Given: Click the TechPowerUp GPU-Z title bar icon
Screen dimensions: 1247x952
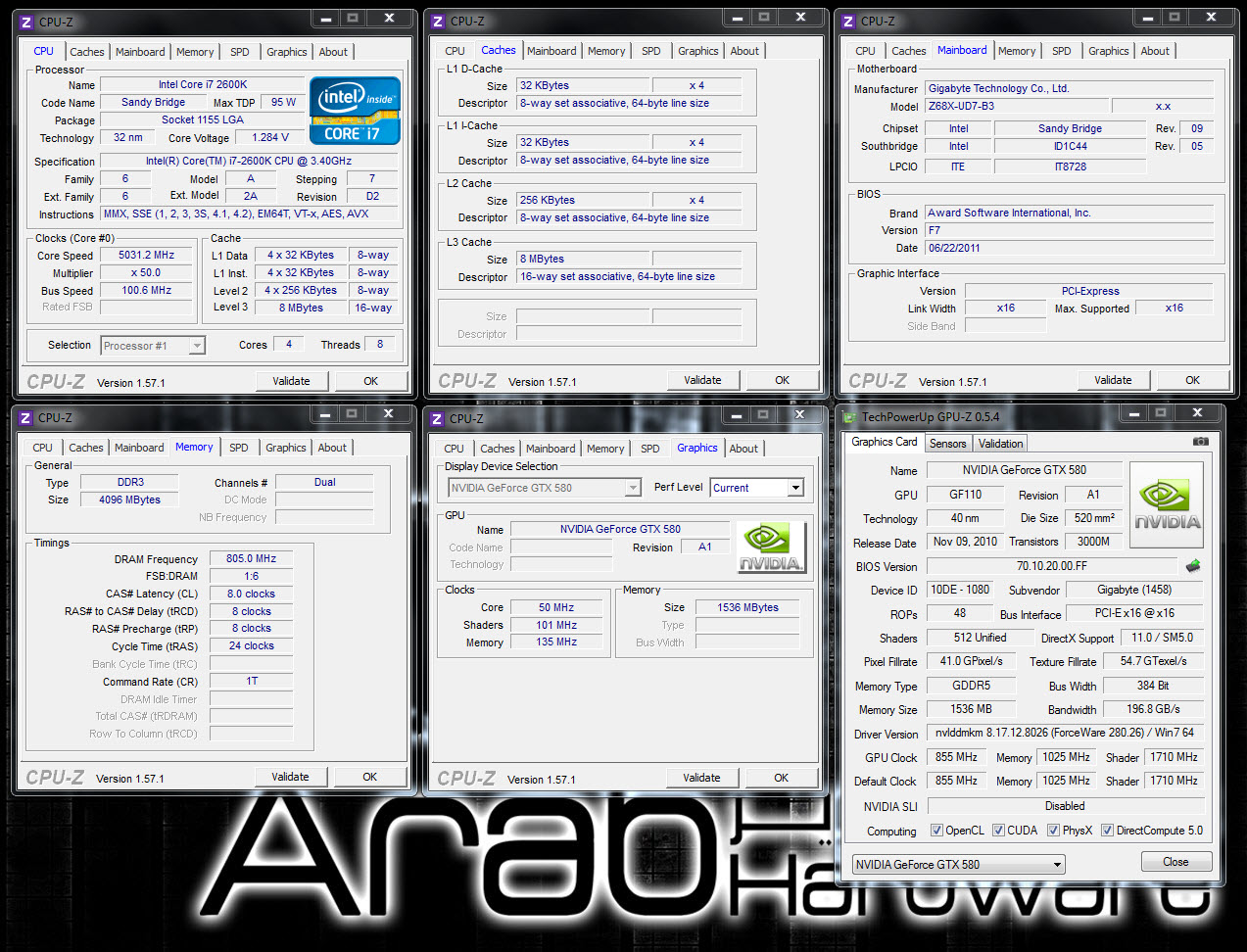Looking at the screenshot, I should click(847, 417).
